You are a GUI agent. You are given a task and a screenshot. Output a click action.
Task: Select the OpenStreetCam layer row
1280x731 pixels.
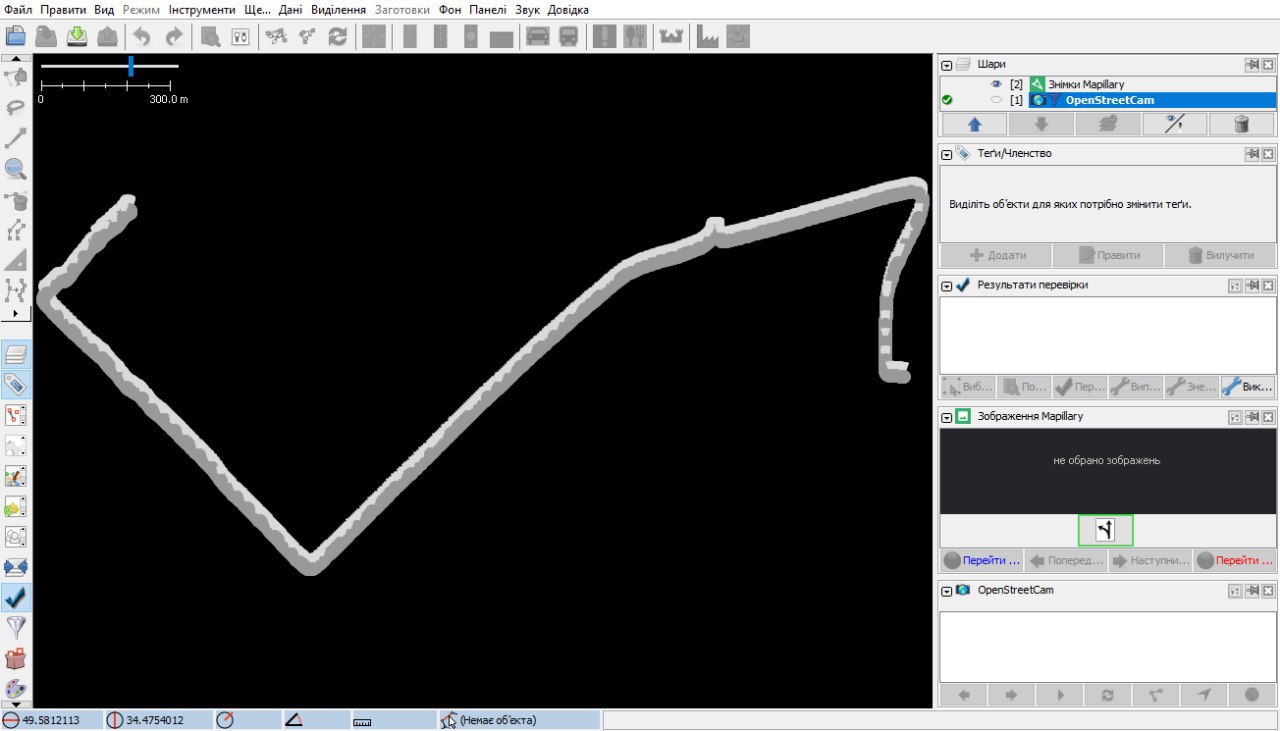click(x=1108, y=100)
